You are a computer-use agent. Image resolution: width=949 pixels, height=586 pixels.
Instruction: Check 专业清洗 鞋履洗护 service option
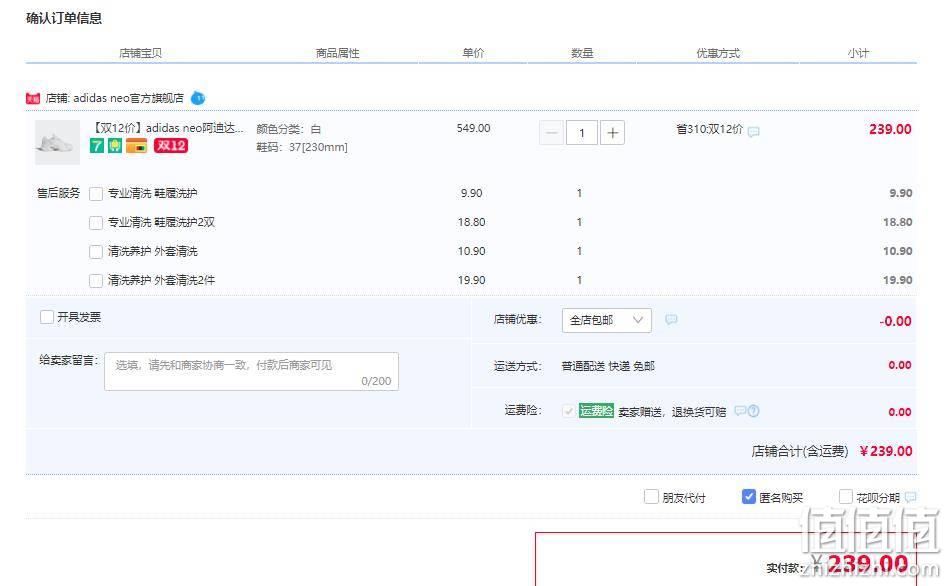96,194
